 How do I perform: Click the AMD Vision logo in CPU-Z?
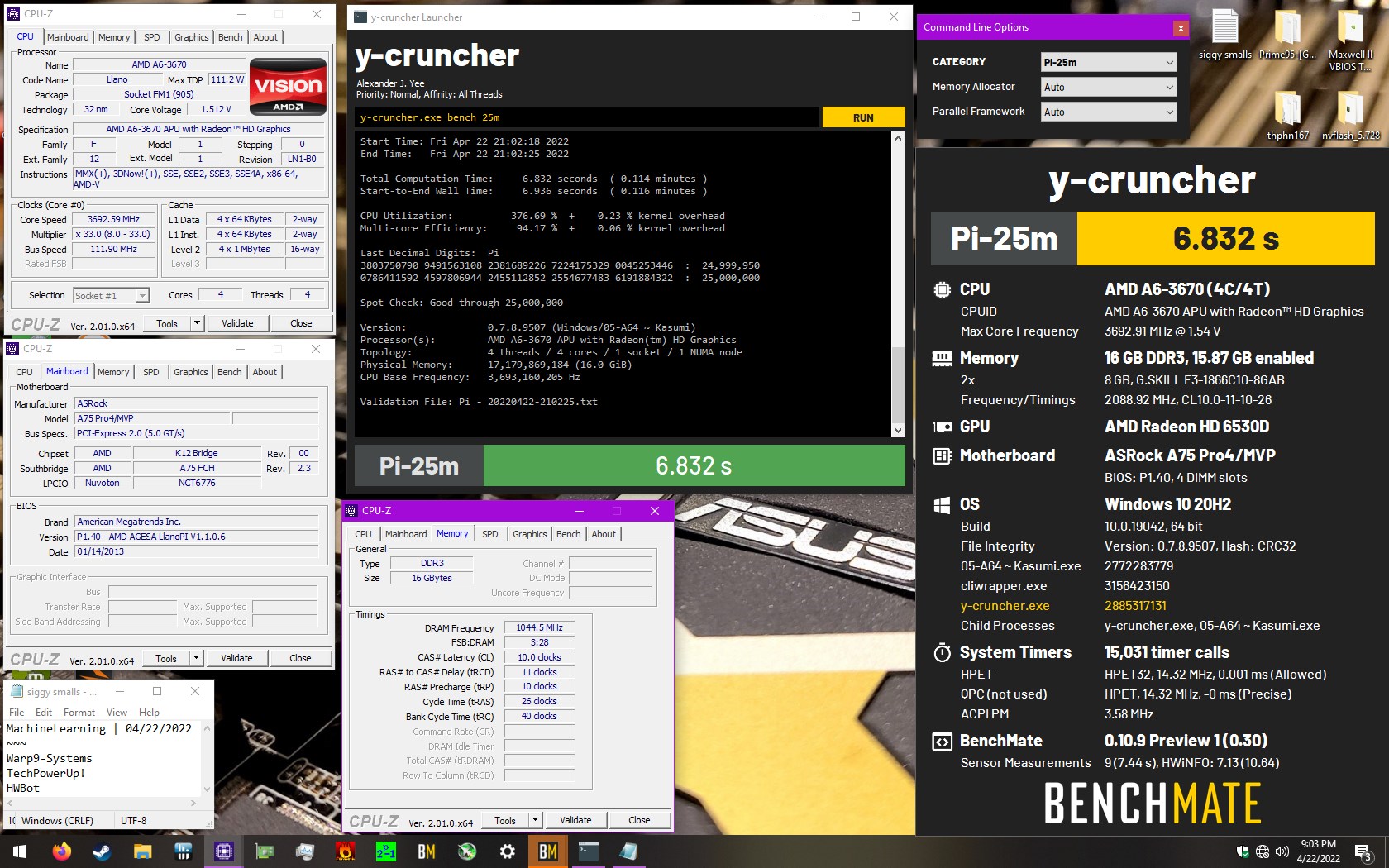[x=288, y=86]
